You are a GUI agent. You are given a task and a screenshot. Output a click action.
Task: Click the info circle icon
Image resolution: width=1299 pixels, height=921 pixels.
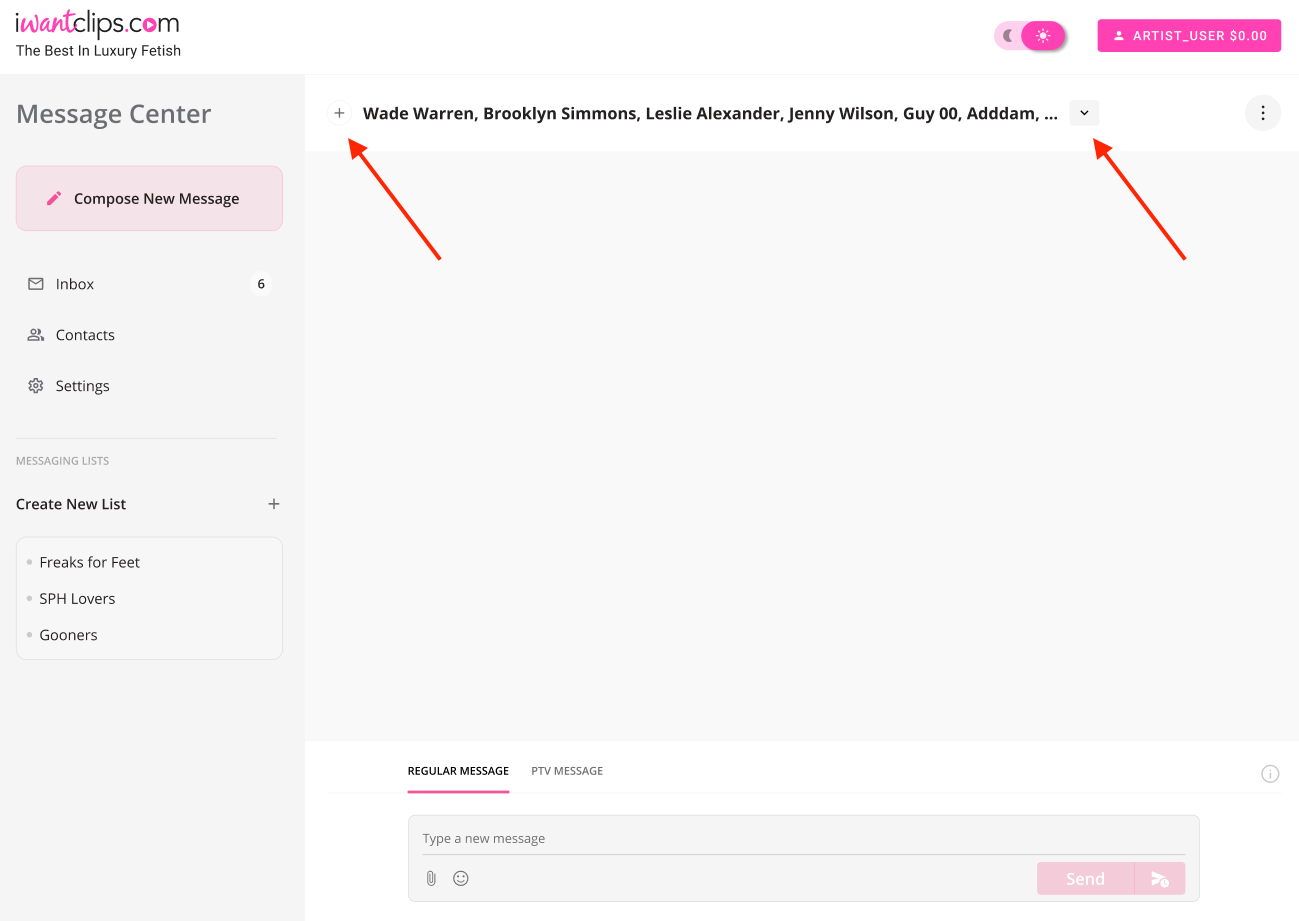click(1270, 773)
